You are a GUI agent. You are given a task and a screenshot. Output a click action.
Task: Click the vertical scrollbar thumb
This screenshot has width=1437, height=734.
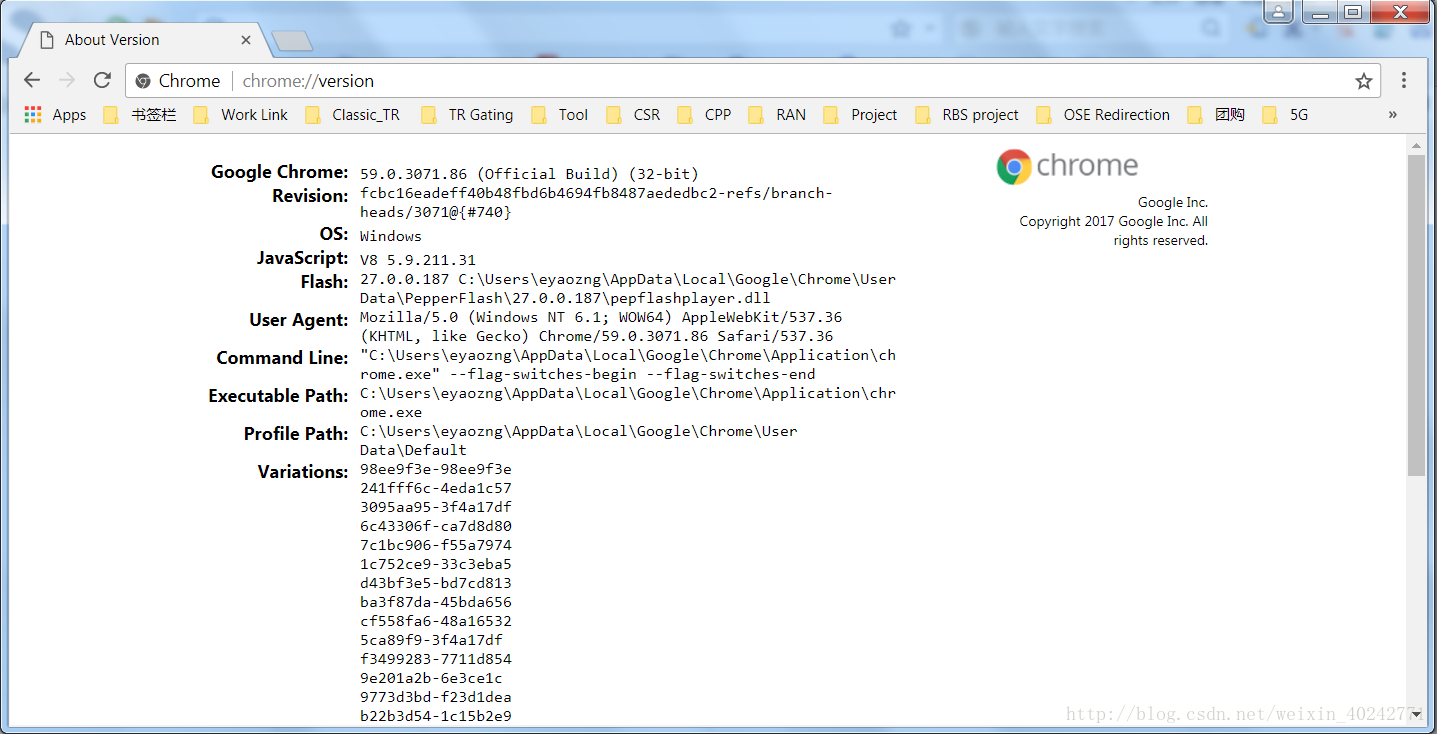pos(1416,315)
